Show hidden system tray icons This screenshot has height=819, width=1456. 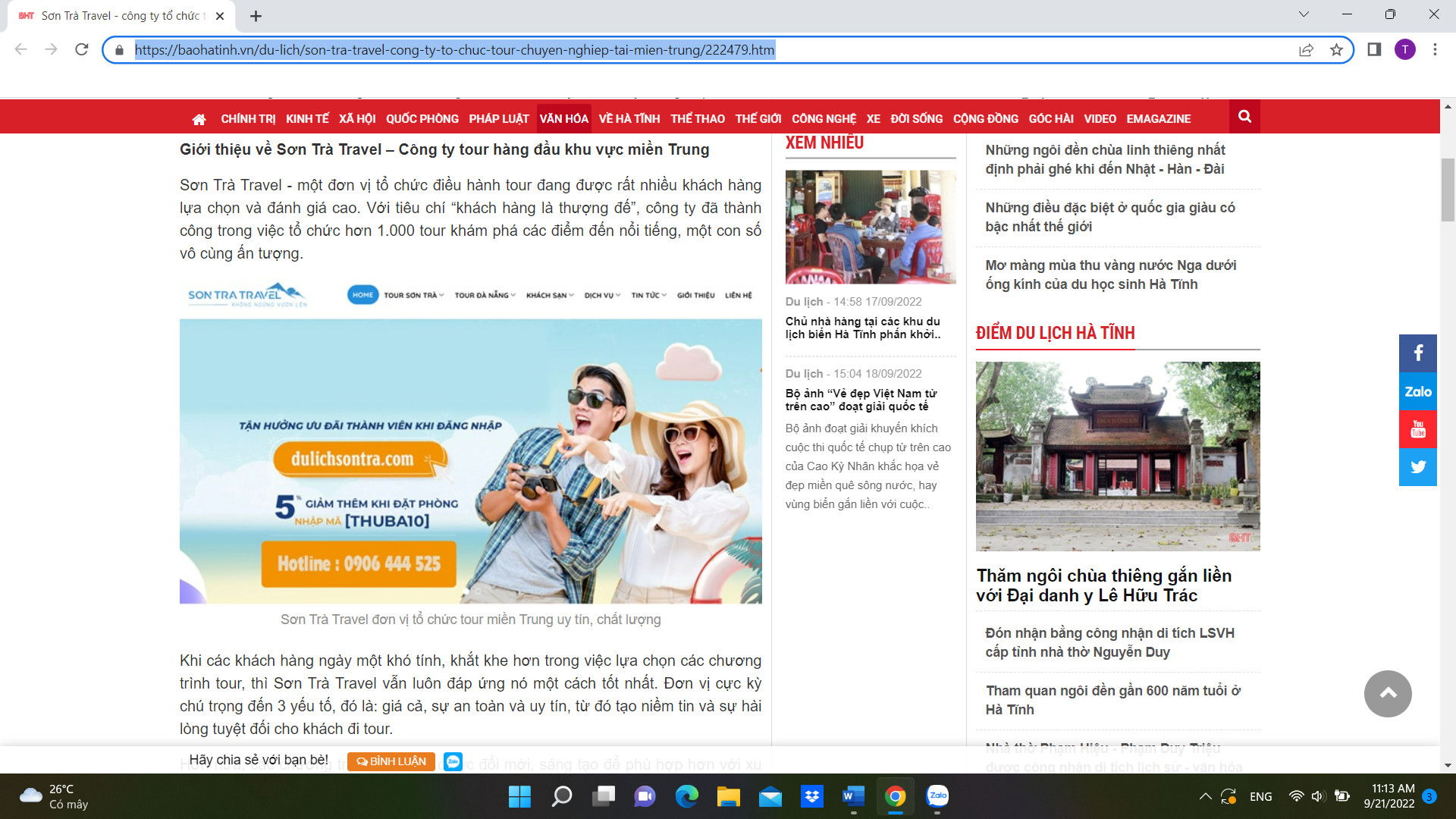[x=1205, y=796]
